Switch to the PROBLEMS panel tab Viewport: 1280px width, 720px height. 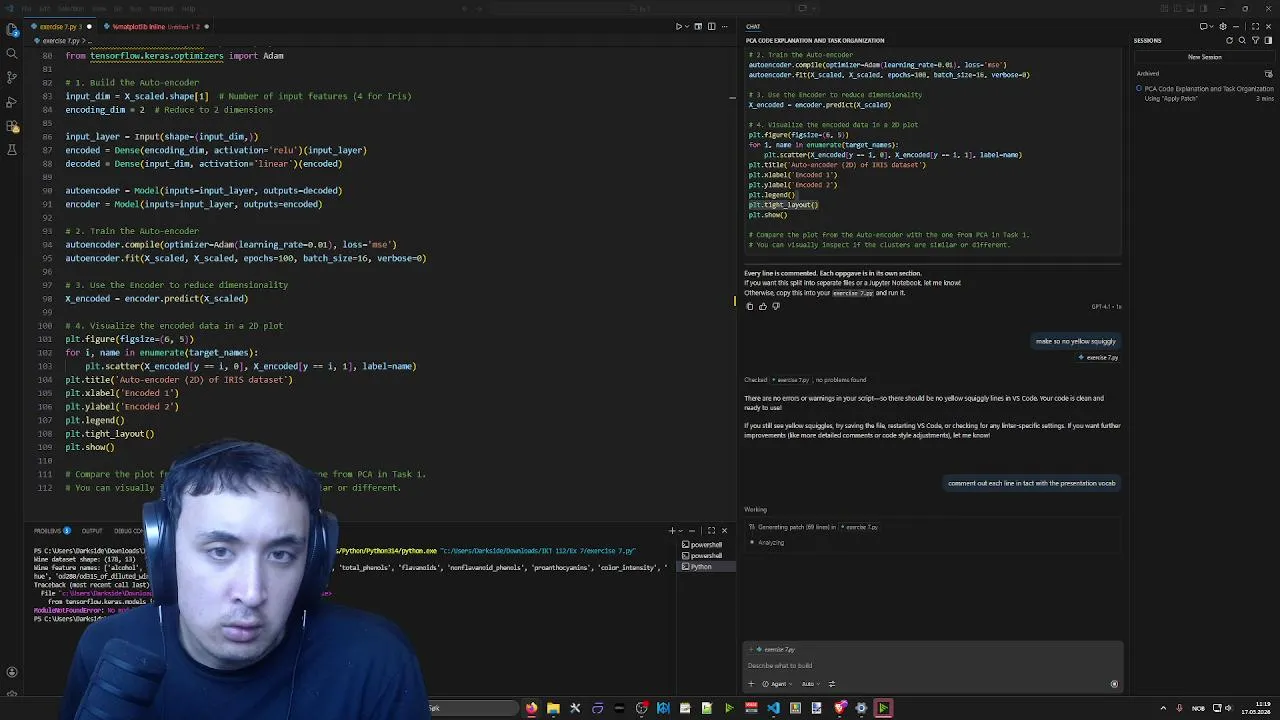click(51, 531)
